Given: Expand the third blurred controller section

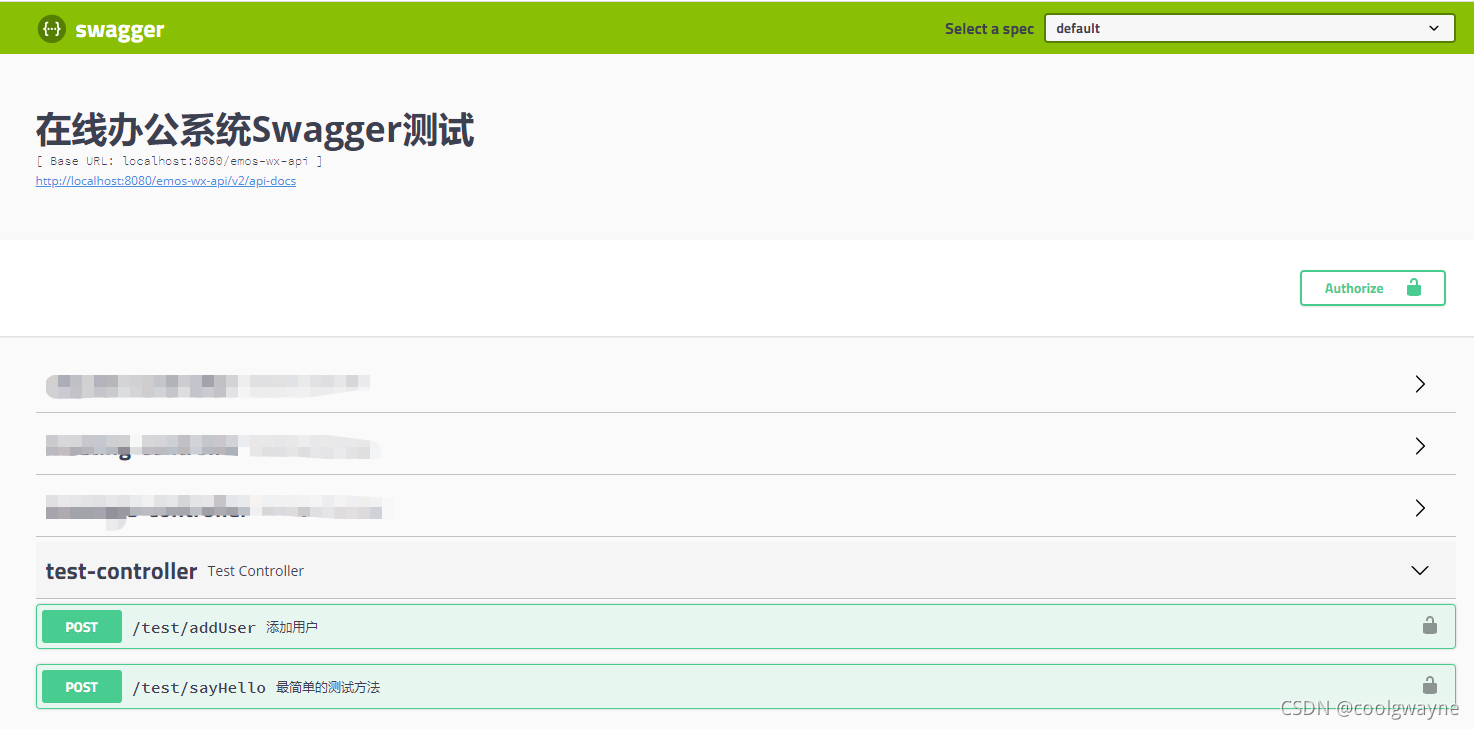Looking at the screenshot, I should pyautogui.click(x=1420, y=508).
